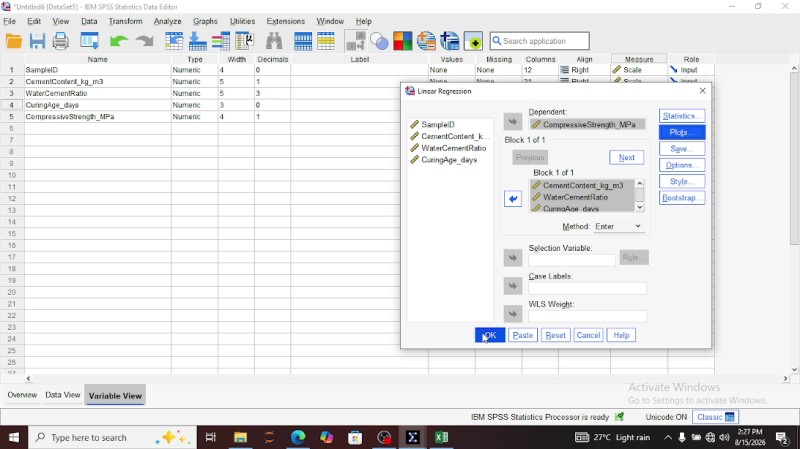Image resolution: width=800 pixels, height=449 pixels.
Task: Undo the last action with green arrow
Action: [x=119, y=41]
